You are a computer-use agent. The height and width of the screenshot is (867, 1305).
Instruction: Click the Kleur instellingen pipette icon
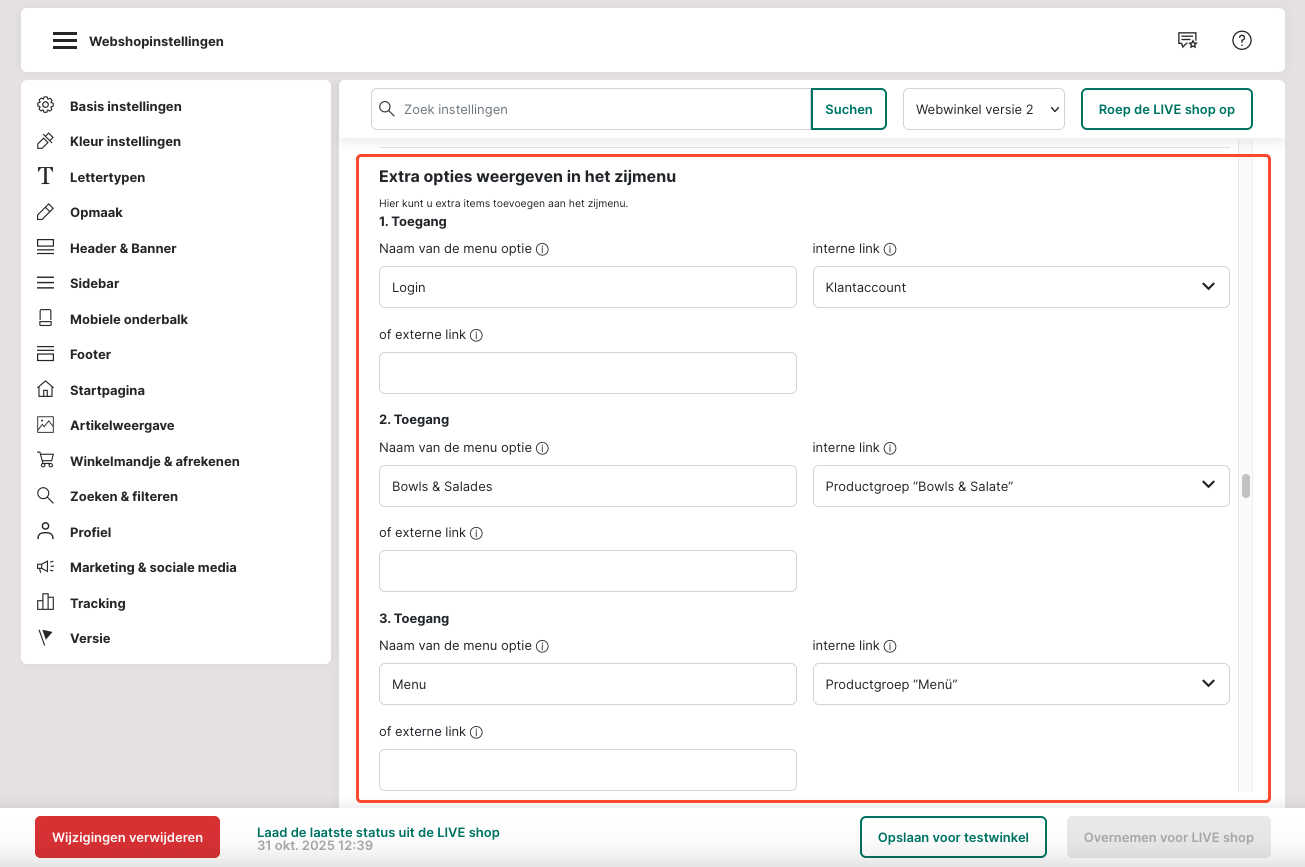click(45, 141)
